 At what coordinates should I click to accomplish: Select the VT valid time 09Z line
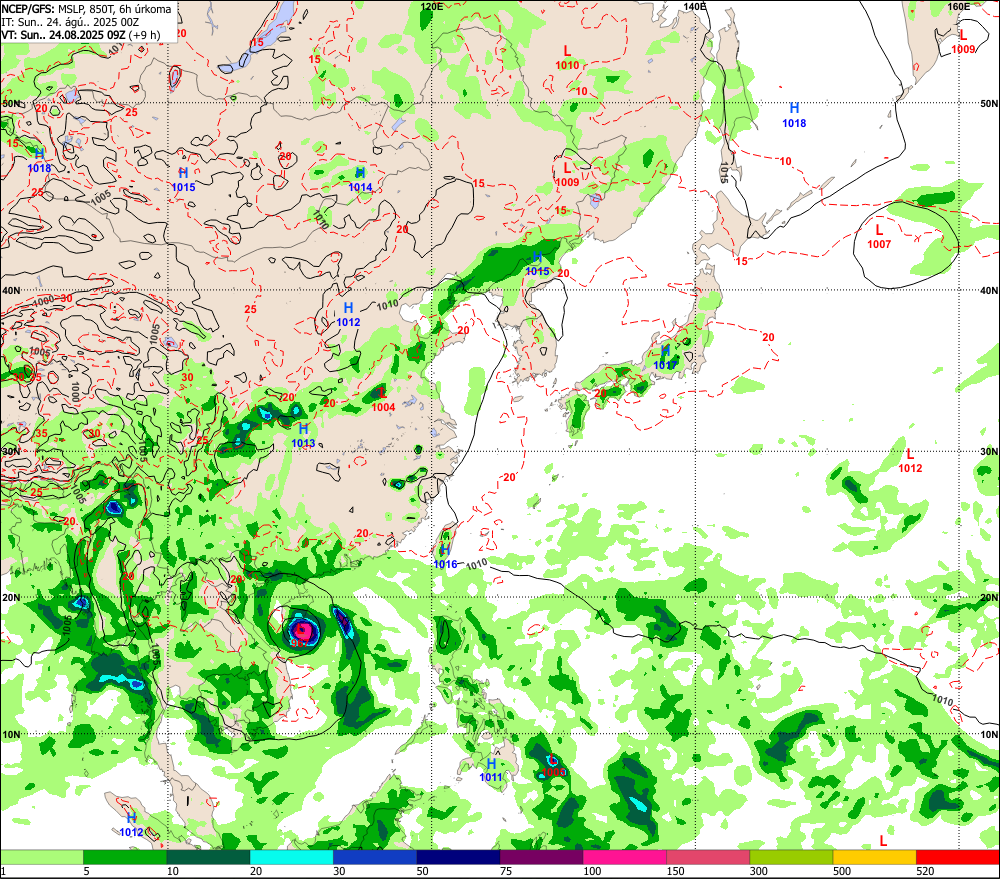click(80, 34)
